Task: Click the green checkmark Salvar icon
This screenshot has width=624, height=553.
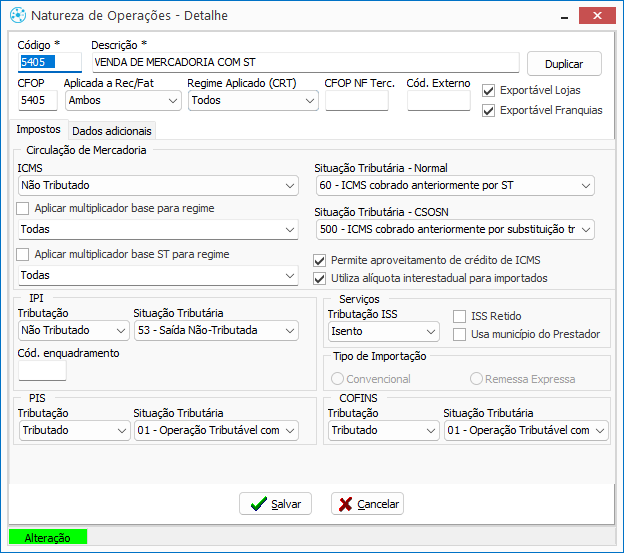Action: click(259, 504)
